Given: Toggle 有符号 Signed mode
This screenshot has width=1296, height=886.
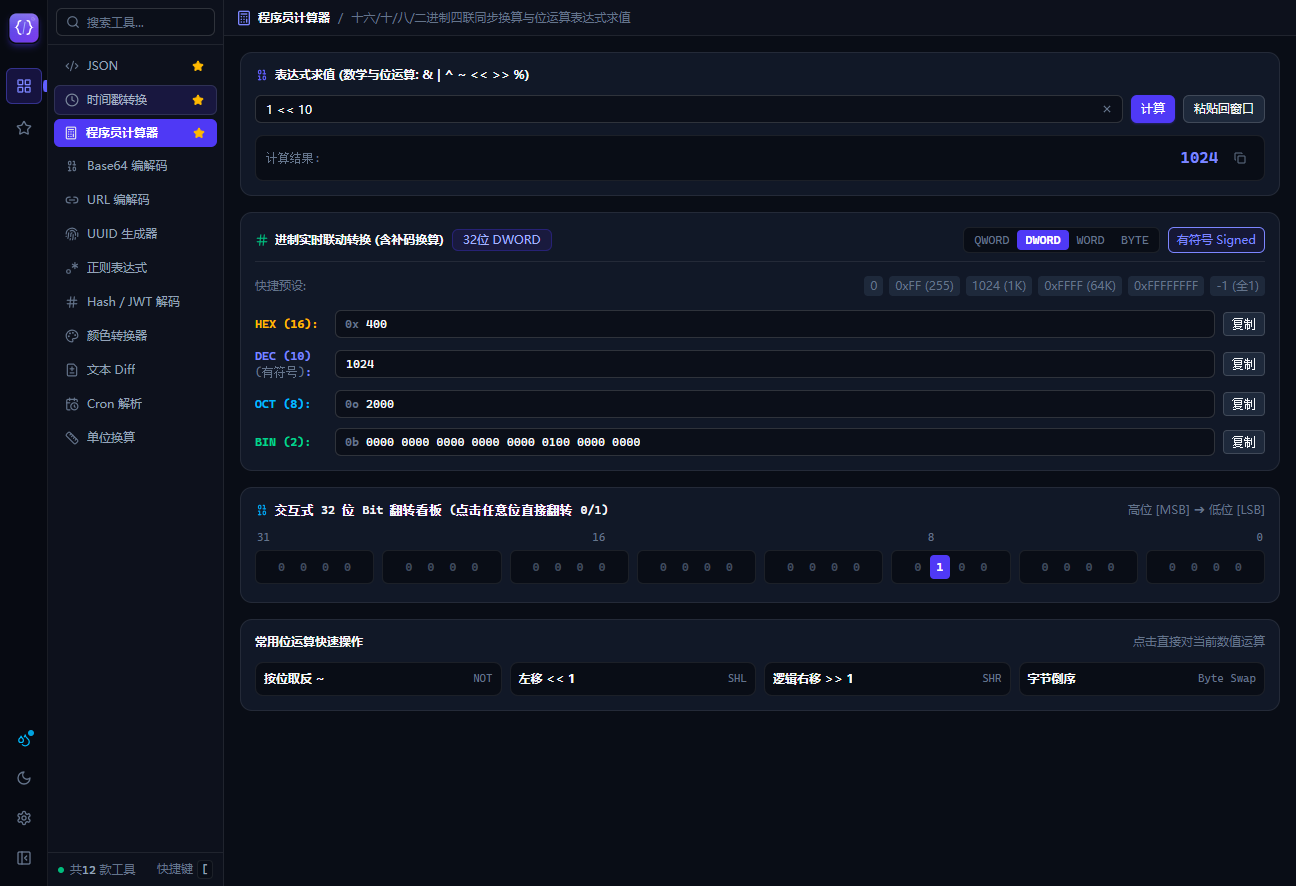Looking at the screenshot, I should [x=1216, y=240].
